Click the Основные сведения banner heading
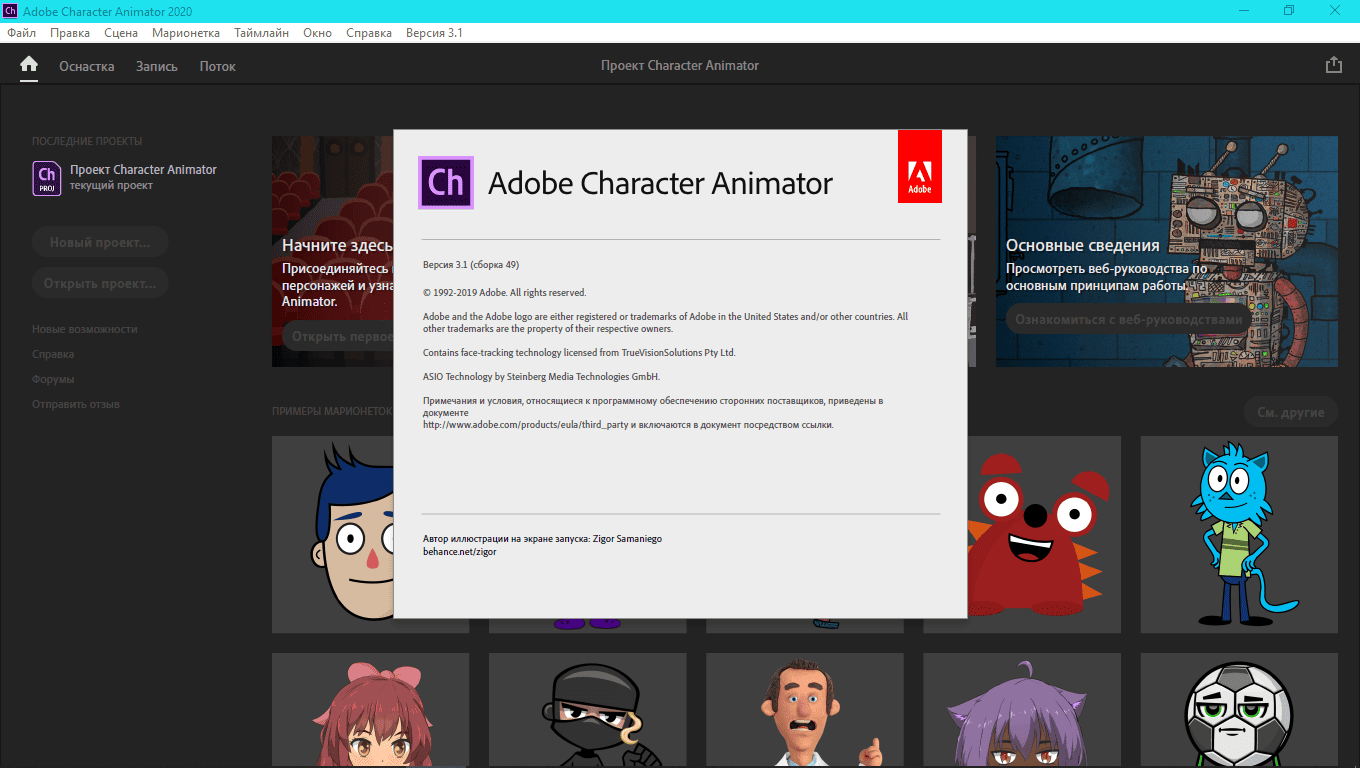This screenshot has height=768, width=1360. [x=1083, y=245]
